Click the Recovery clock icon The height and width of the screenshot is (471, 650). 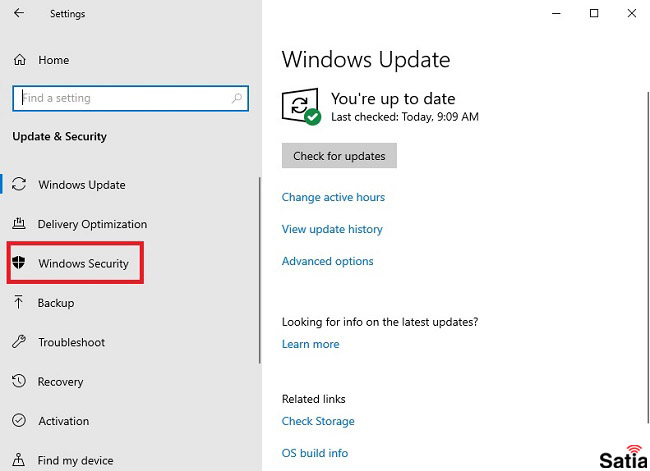click(19, 381)
